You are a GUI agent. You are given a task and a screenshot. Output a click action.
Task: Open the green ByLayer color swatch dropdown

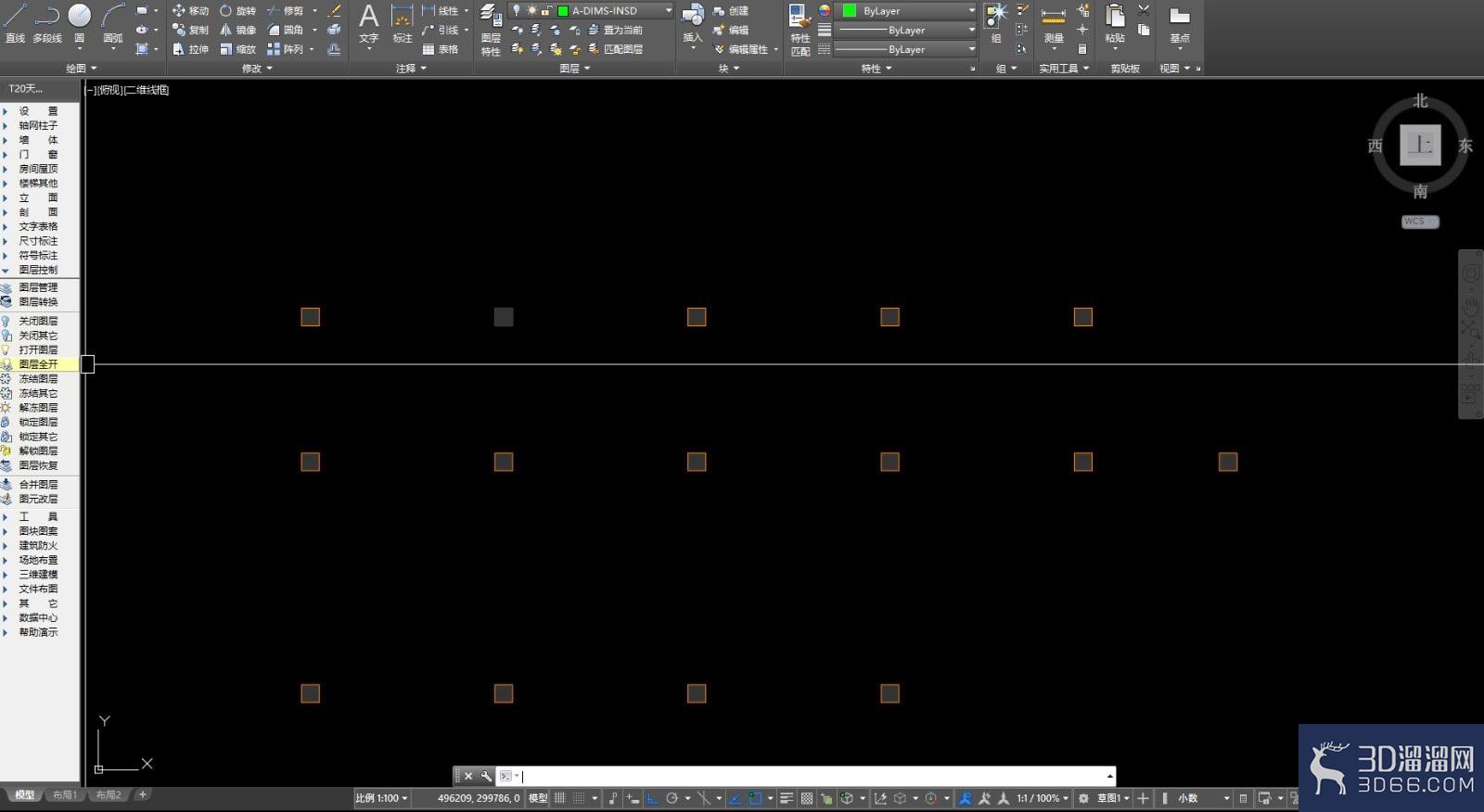coord(908,10)
